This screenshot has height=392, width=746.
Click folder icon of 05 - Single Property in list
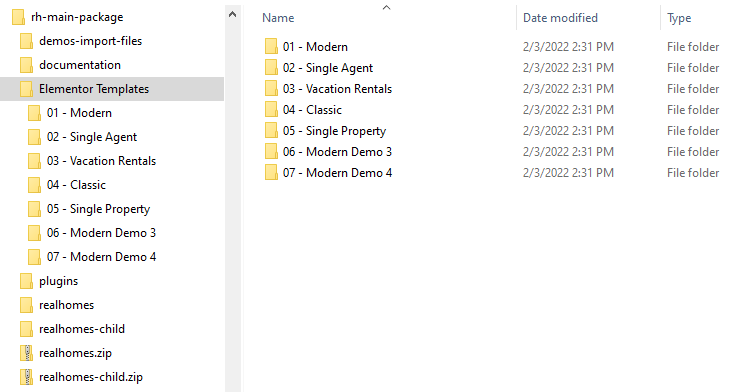271,131
